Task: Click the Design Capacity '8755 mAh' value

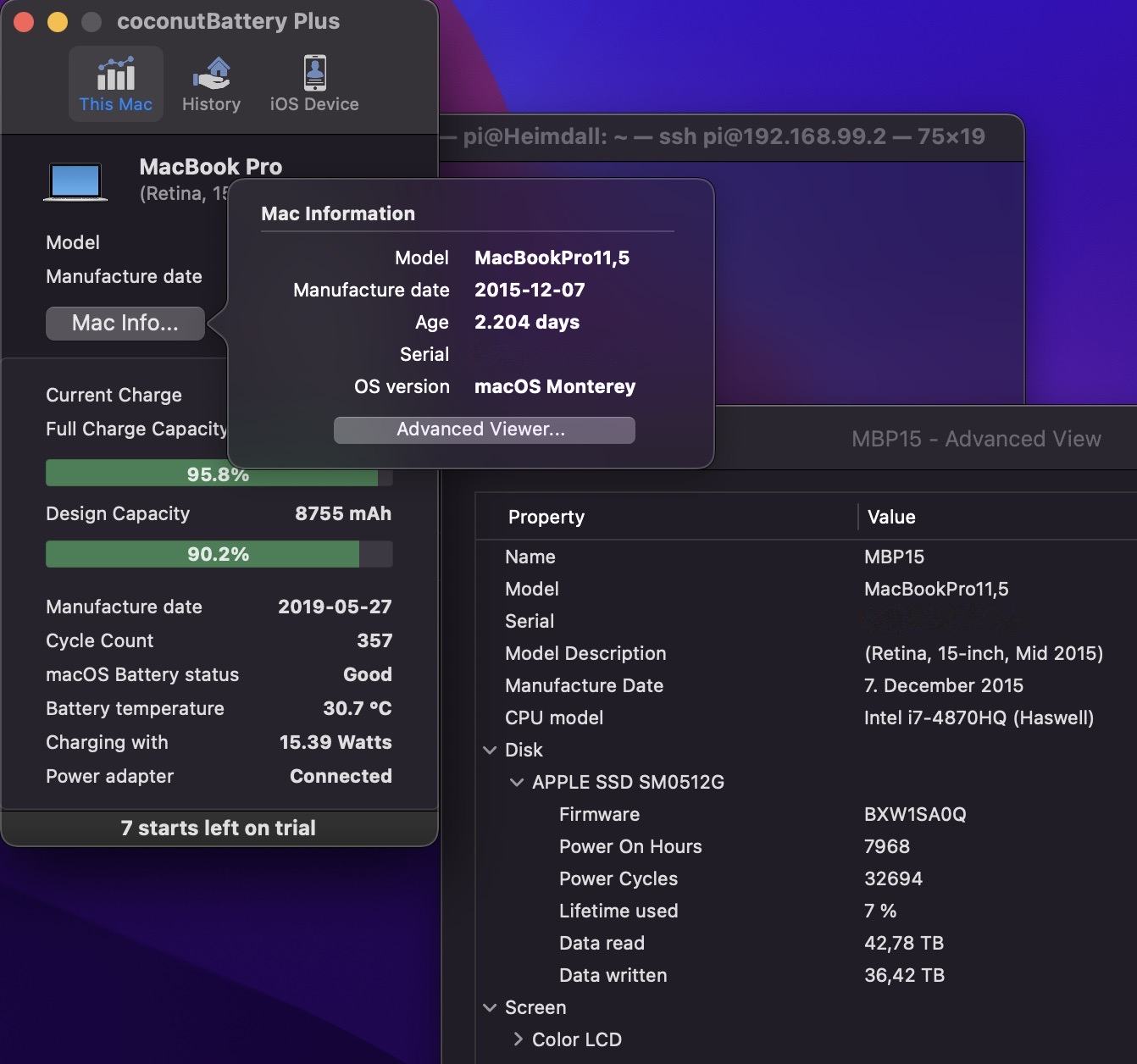Action: tap(343, 513)
